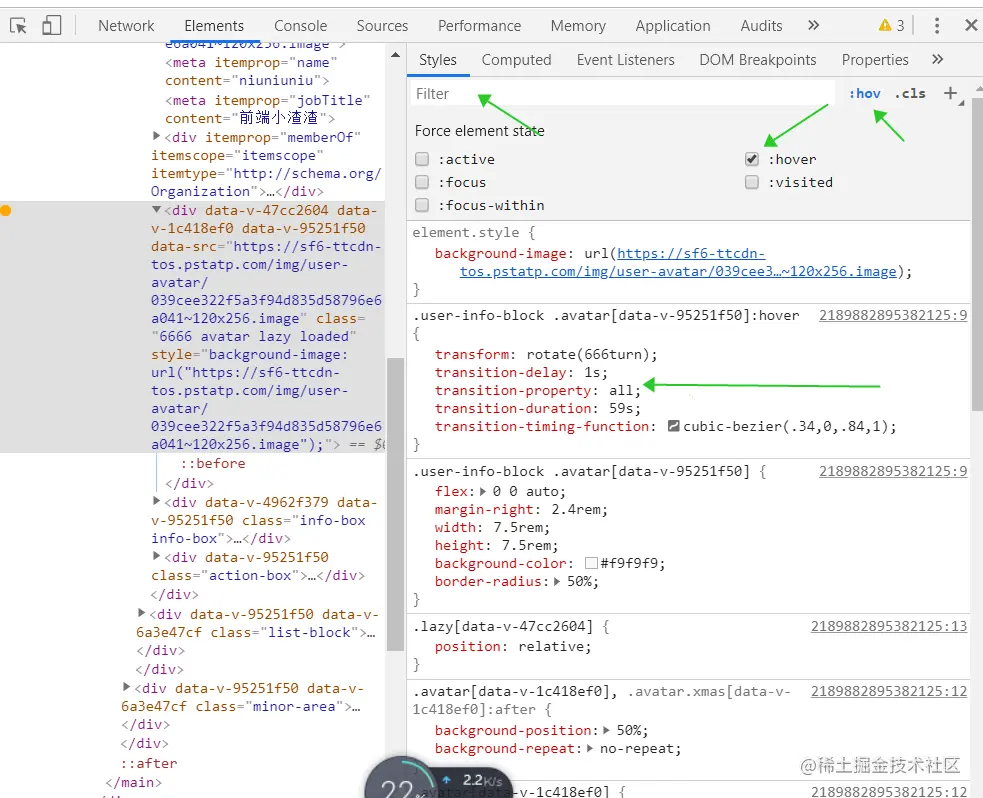Screen dimensions: 983x798
Task: Expand the memberOf div node
Action: coord(157,136)
